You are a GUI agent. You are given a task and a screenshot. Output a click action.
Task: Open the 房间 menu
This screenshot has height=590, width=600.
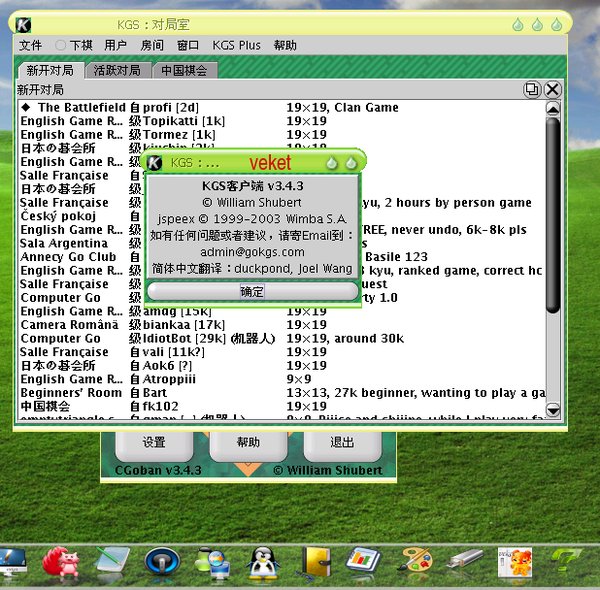click(x=152, y=45)
